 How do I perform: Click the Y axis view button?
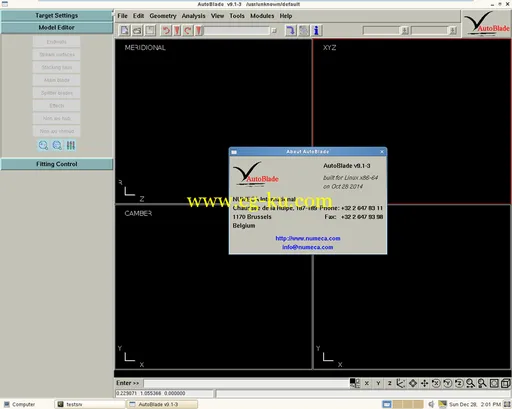[x=378, y=383]
